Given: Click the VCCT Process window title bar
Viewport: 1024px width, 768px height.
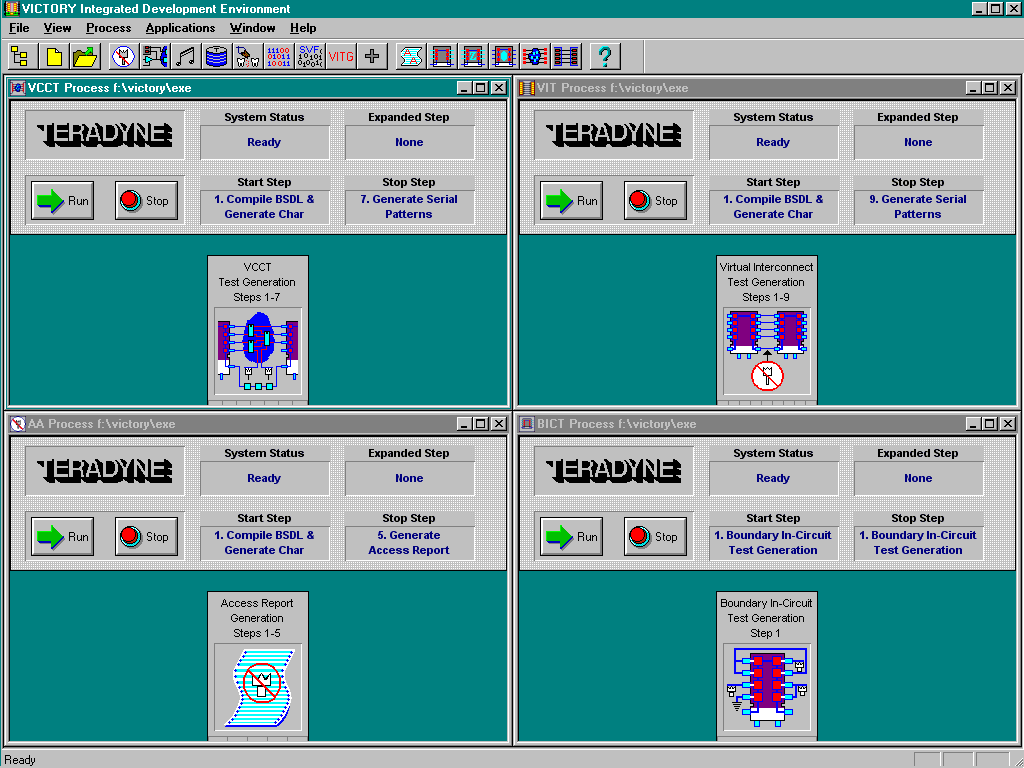Looking at the screenshot, I should pyautogui.click(x=258, y=88).
